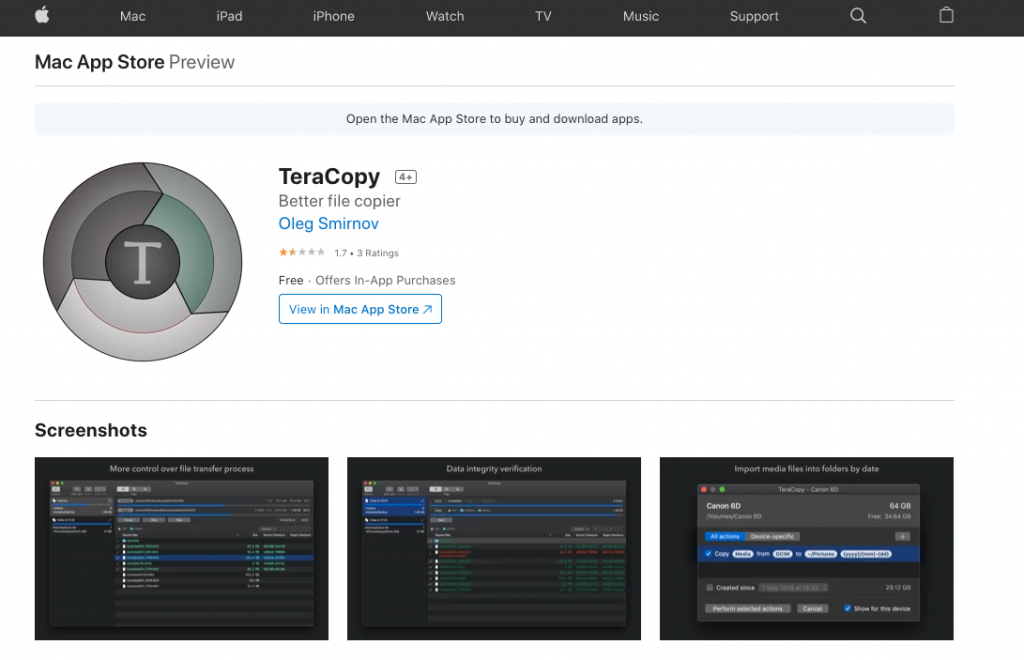Toggle 'Show for this device' checkbox
The height and width of the screenshot is (660, 1024).
pyautogui.click(x=848, y=608)
